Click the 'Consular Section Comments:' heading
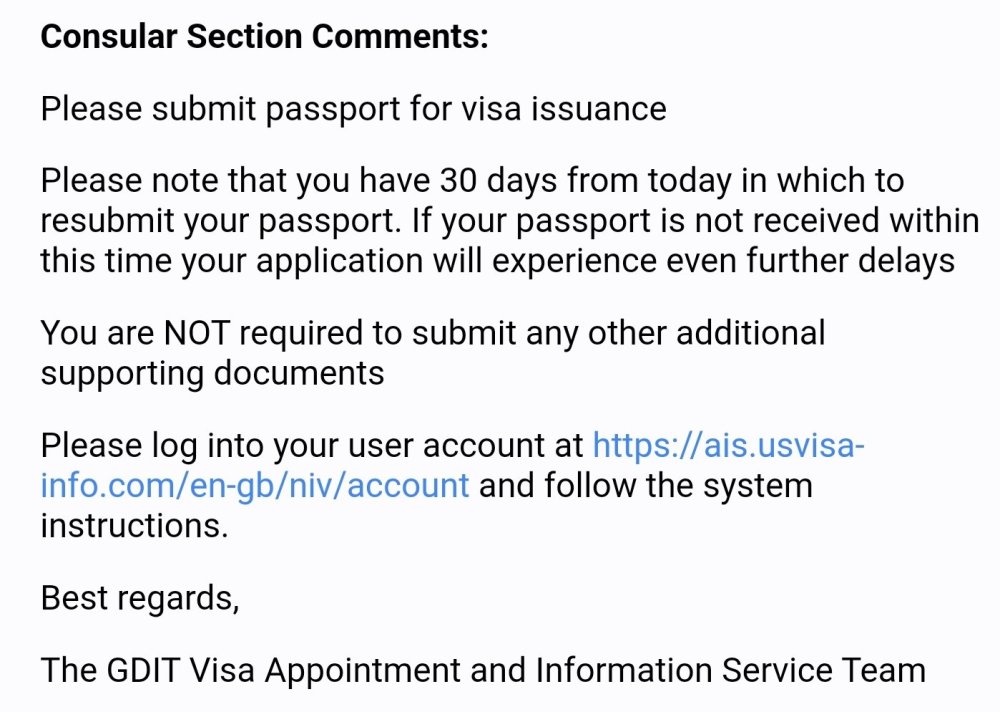Image resolution: width=1000 pixels, height=712 pixels. (x=265, y=36)
